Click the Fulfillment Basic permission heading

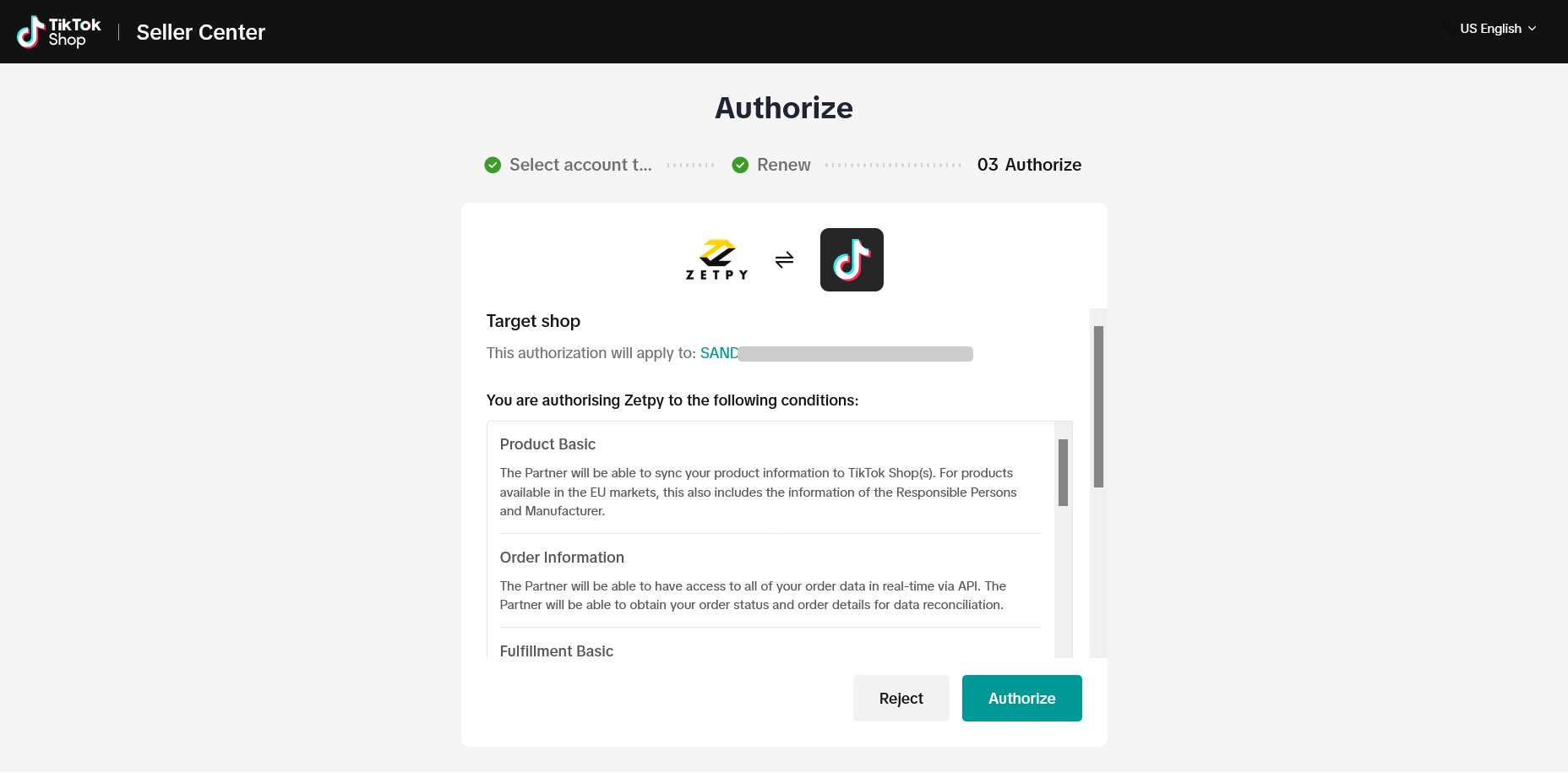[556, 651]
